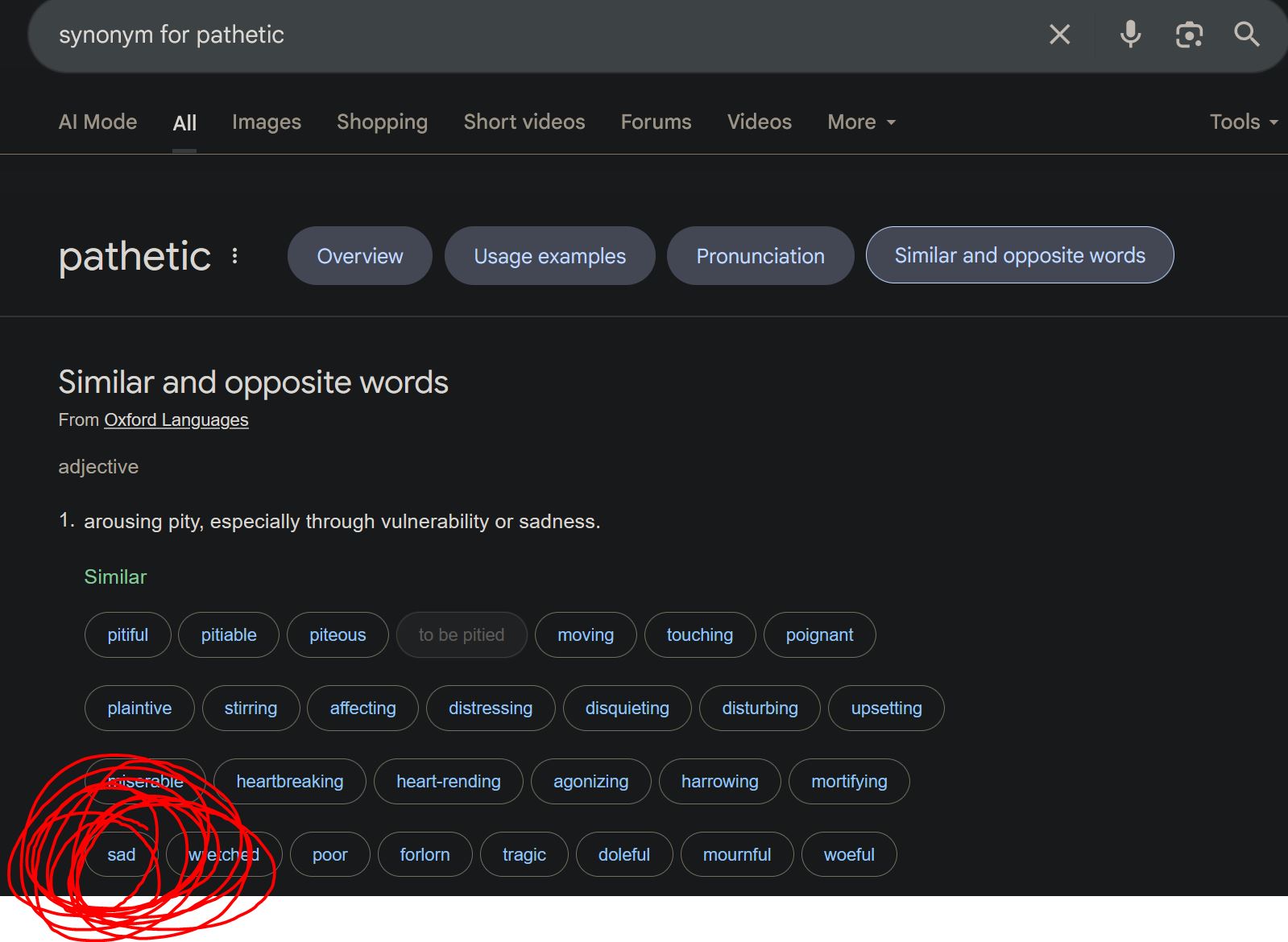Screen dimensions: 1288x942
Task: Click the synonym chip wretched
Action: tap(224, 854)
